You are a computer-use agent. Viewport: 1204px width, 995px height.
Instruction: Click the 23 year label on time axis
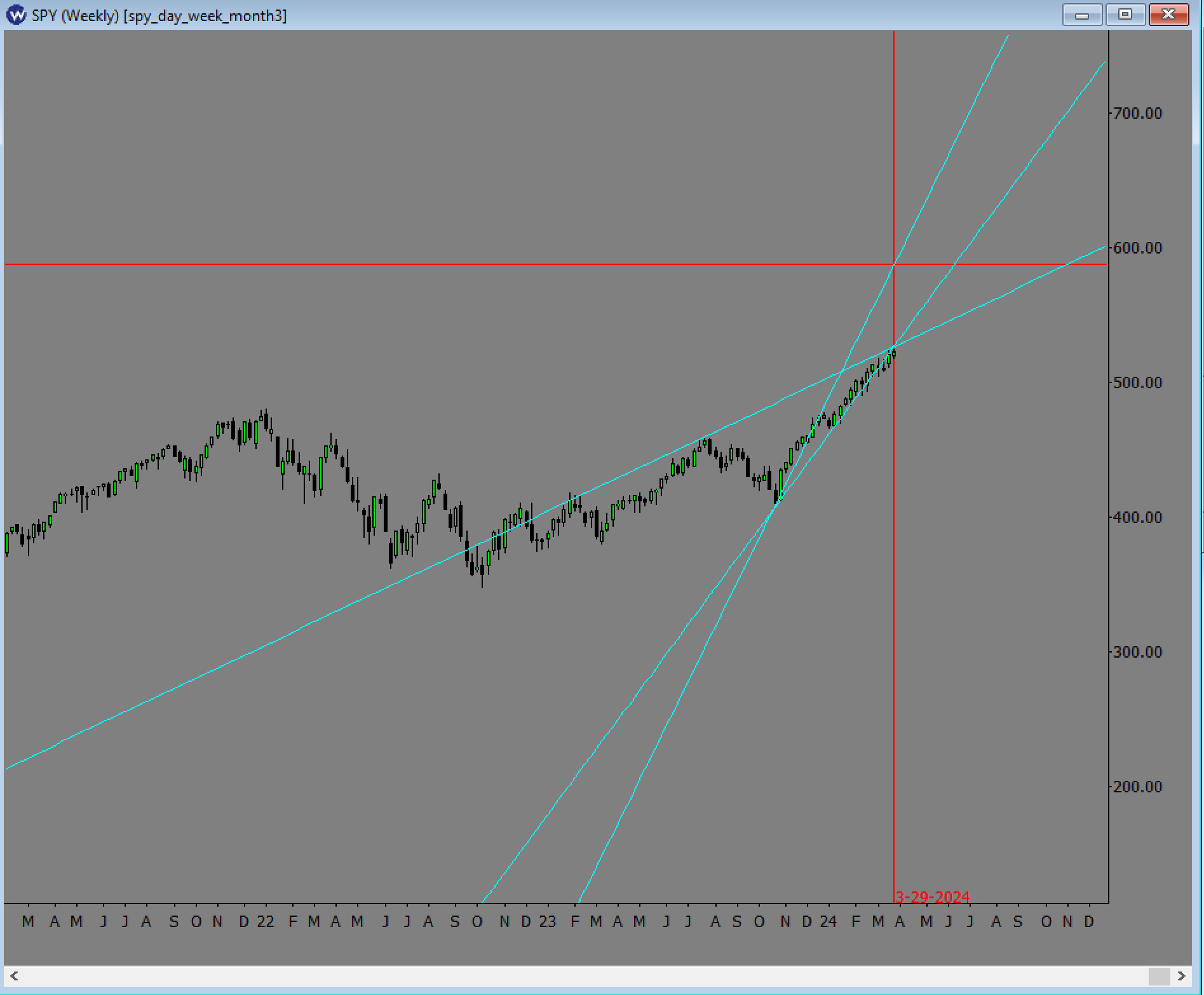point(547,921)
